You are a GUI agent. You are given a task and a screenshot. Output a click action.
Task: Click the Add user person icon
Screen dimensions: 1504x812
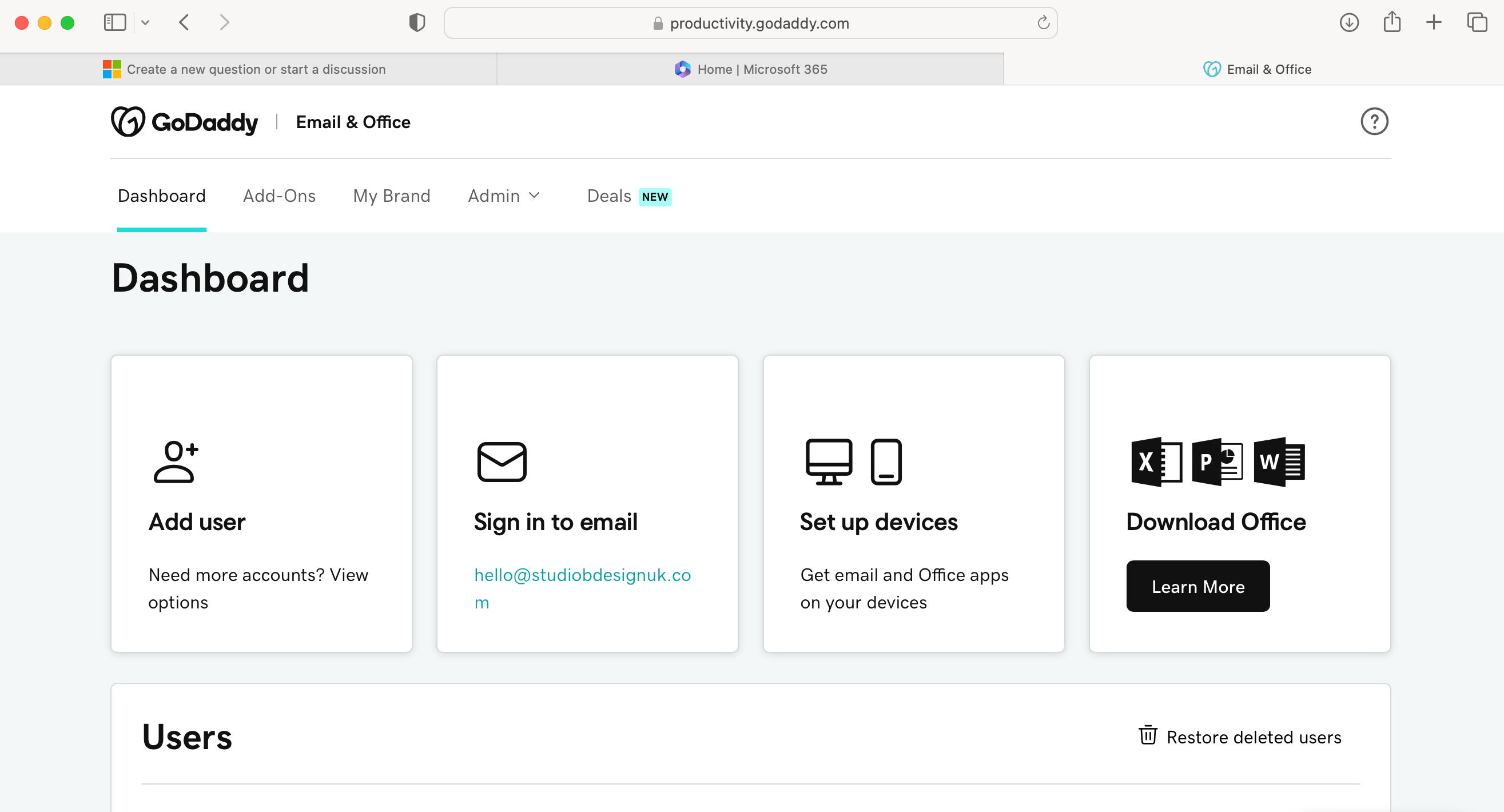tap(176, 461)
